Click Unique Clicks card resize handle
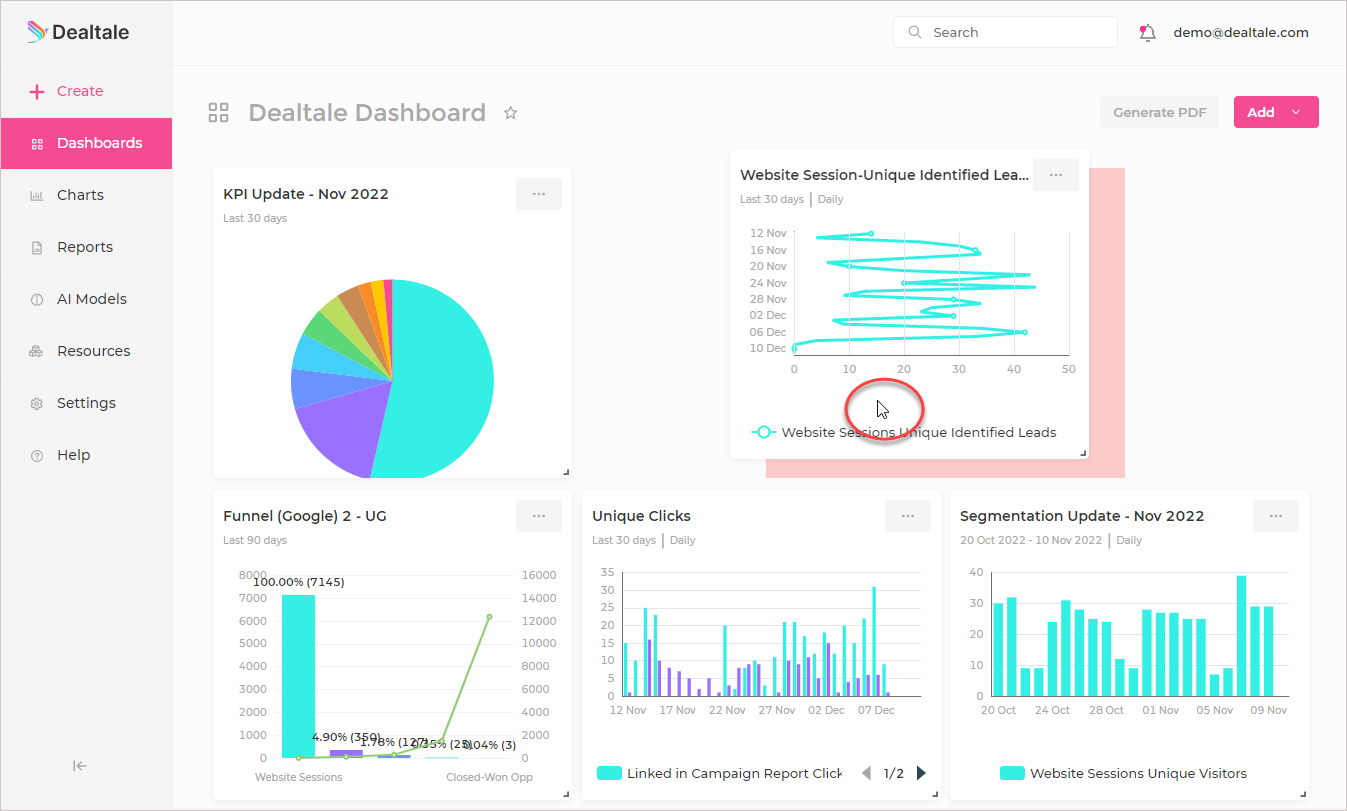Viewport: 1347px width, 811px height. click(935, 794)
